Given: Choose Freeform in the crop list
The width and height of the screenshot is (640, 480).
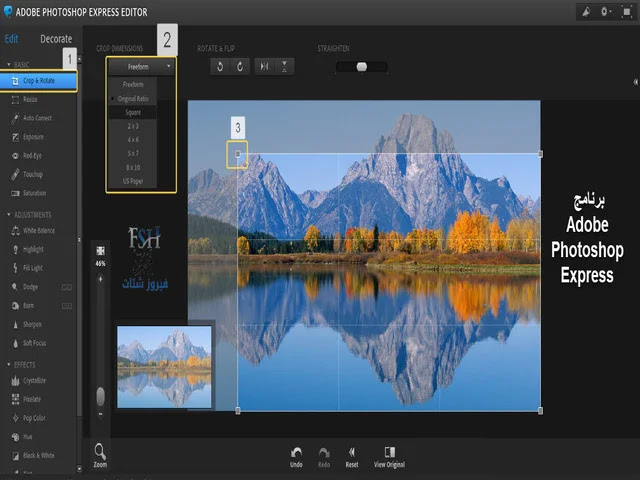Looking at the screenshot, I should pyautogui.click(x=133, y=84).
